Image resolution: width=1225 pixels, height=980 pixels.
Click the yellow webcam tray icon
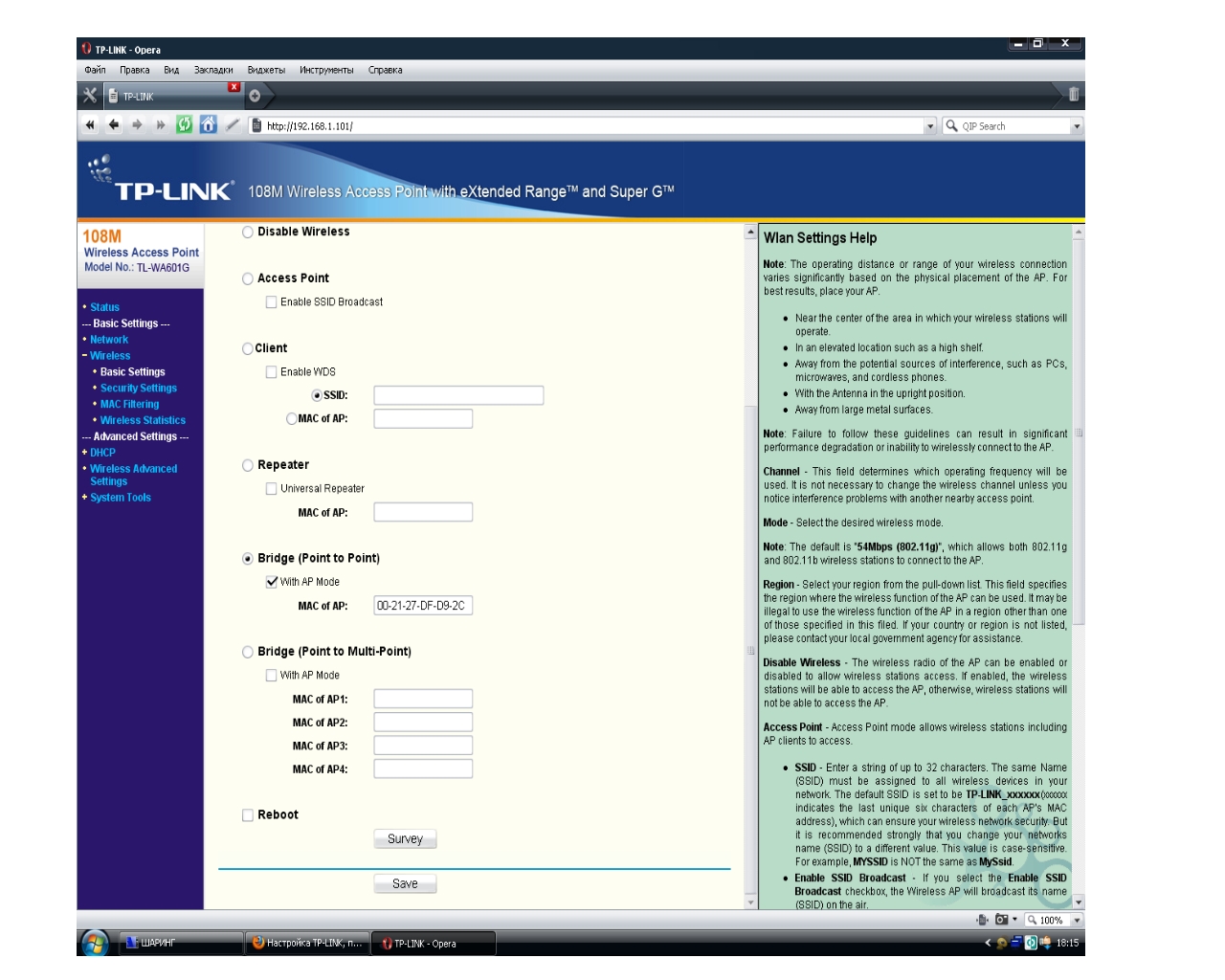pos(1002,943)
